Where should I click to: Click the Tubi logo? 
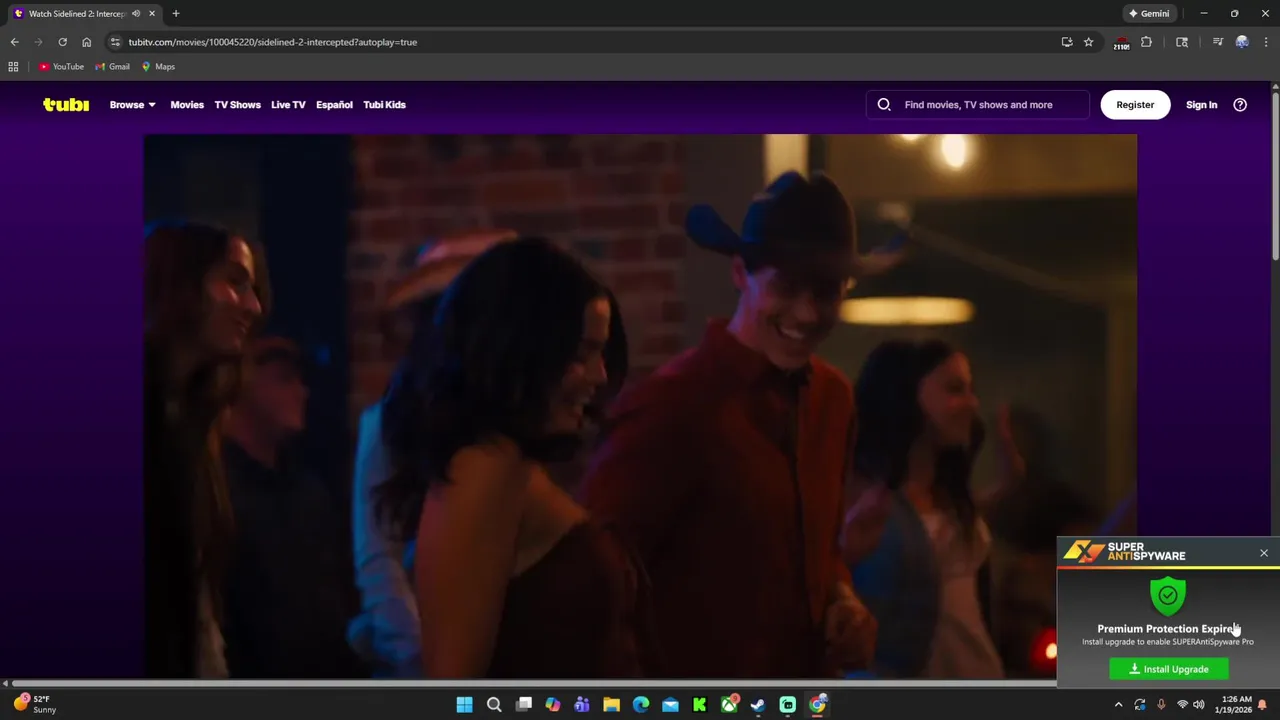pos(66,104)
